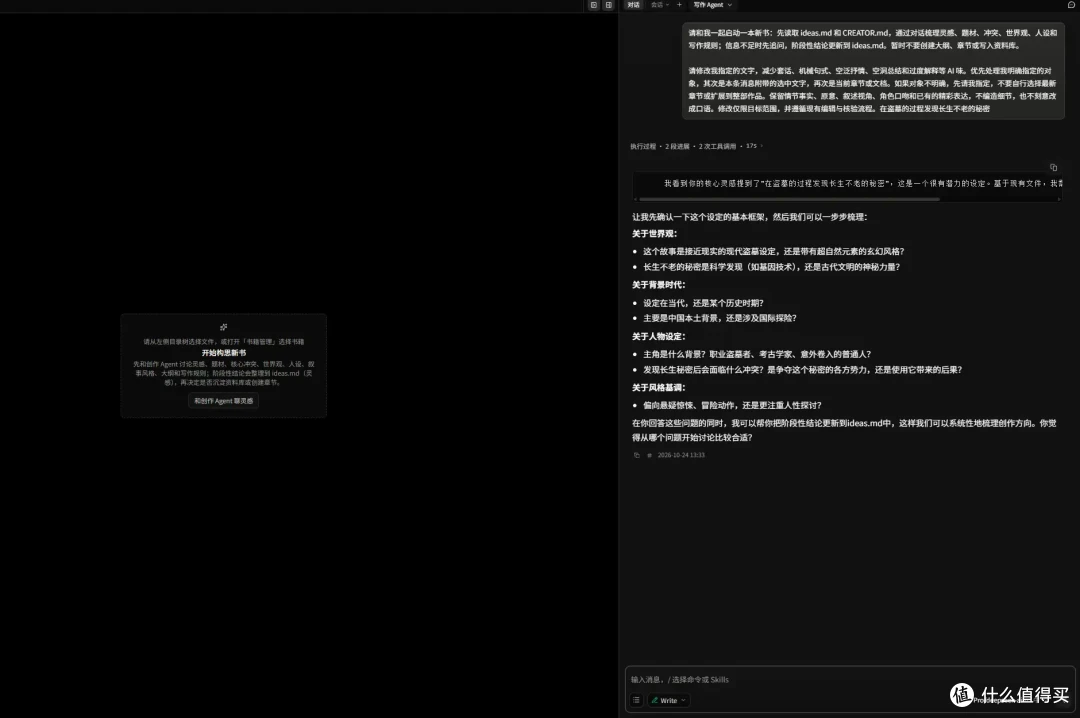Click the 关于风格基调 heading
1080x718 pixels.
pyautogui.click(x=658, y=387)
